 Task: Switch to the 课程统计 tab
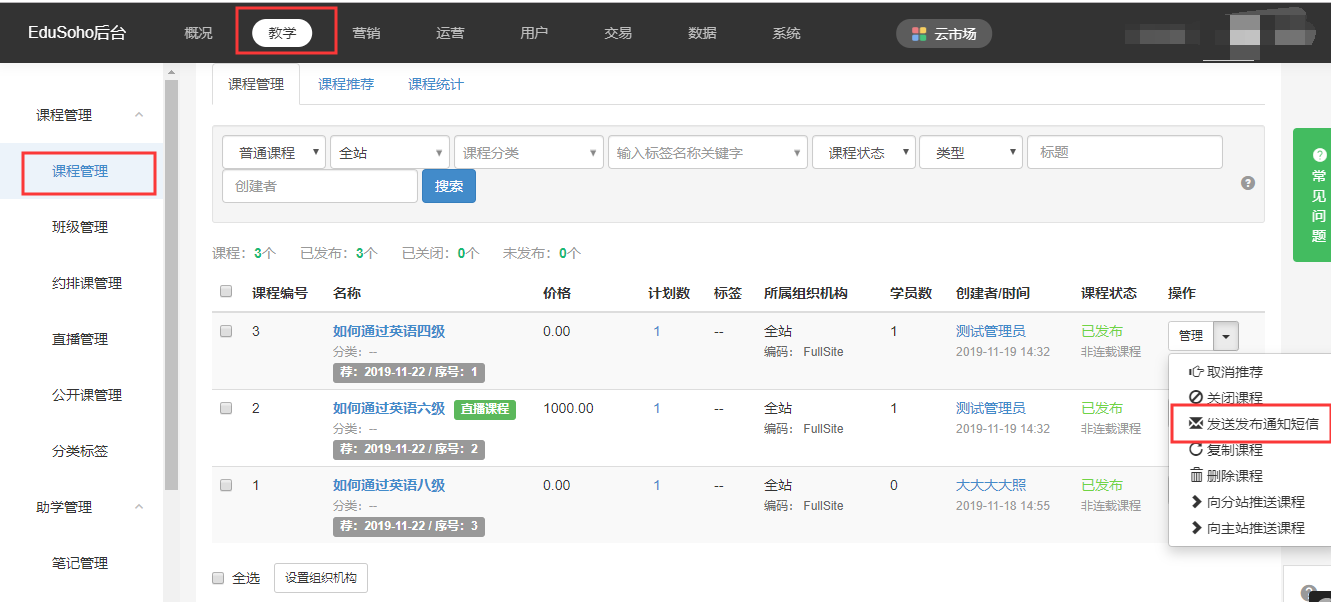point(435,85)
